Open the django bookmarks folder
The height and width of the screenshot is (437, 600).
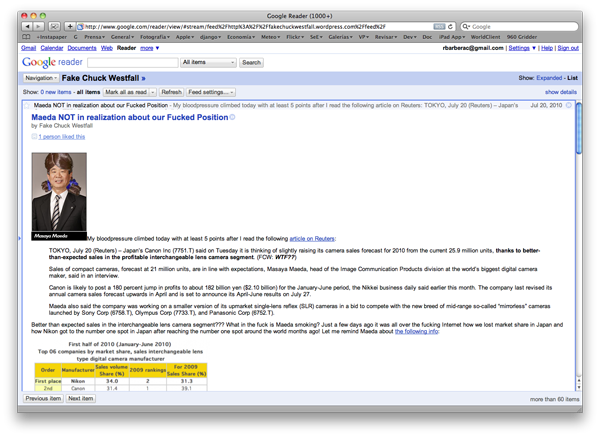tap(210, 37)
